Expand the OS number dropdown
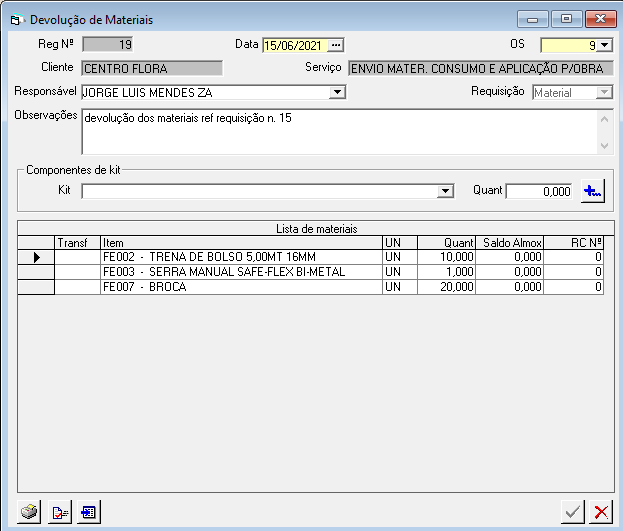This screenshot has width=623, height=531. pyautogui.click(x=604, y=45)
